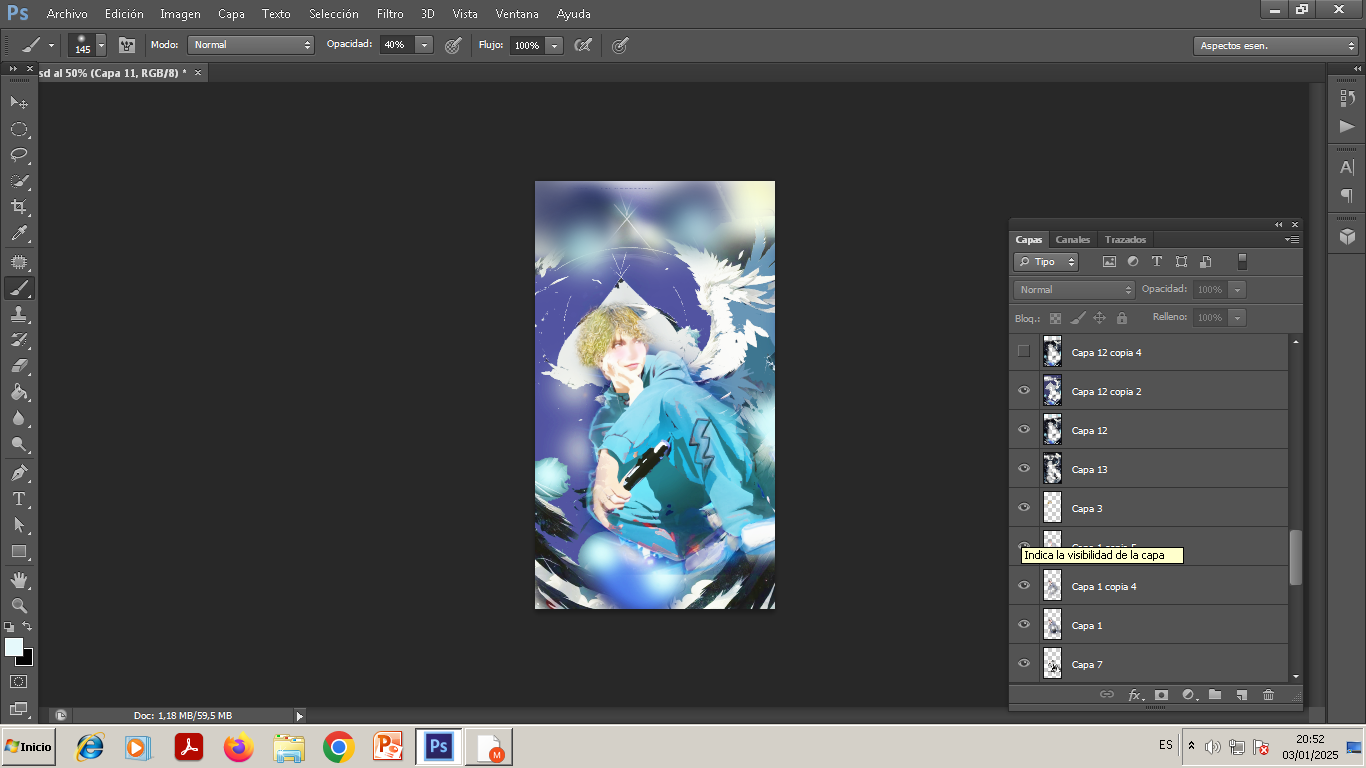Select the Quick Selection tool
The image size is (1366, 768).
pyautogui.click(x=19, y=181)
